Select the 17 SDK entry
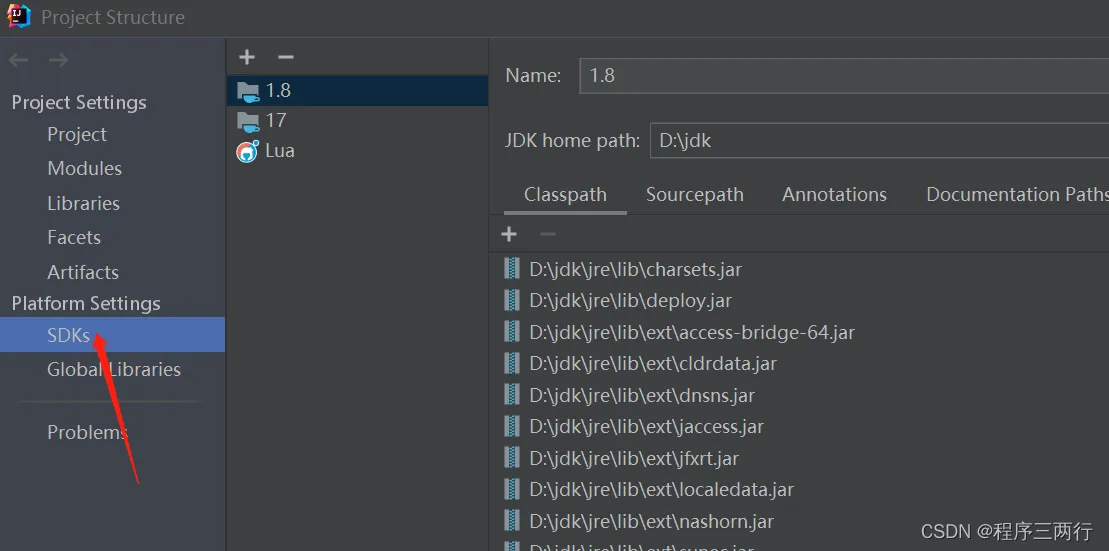Image resolution: width=1109 pixels, height=551 pixels. coord(357,121)
